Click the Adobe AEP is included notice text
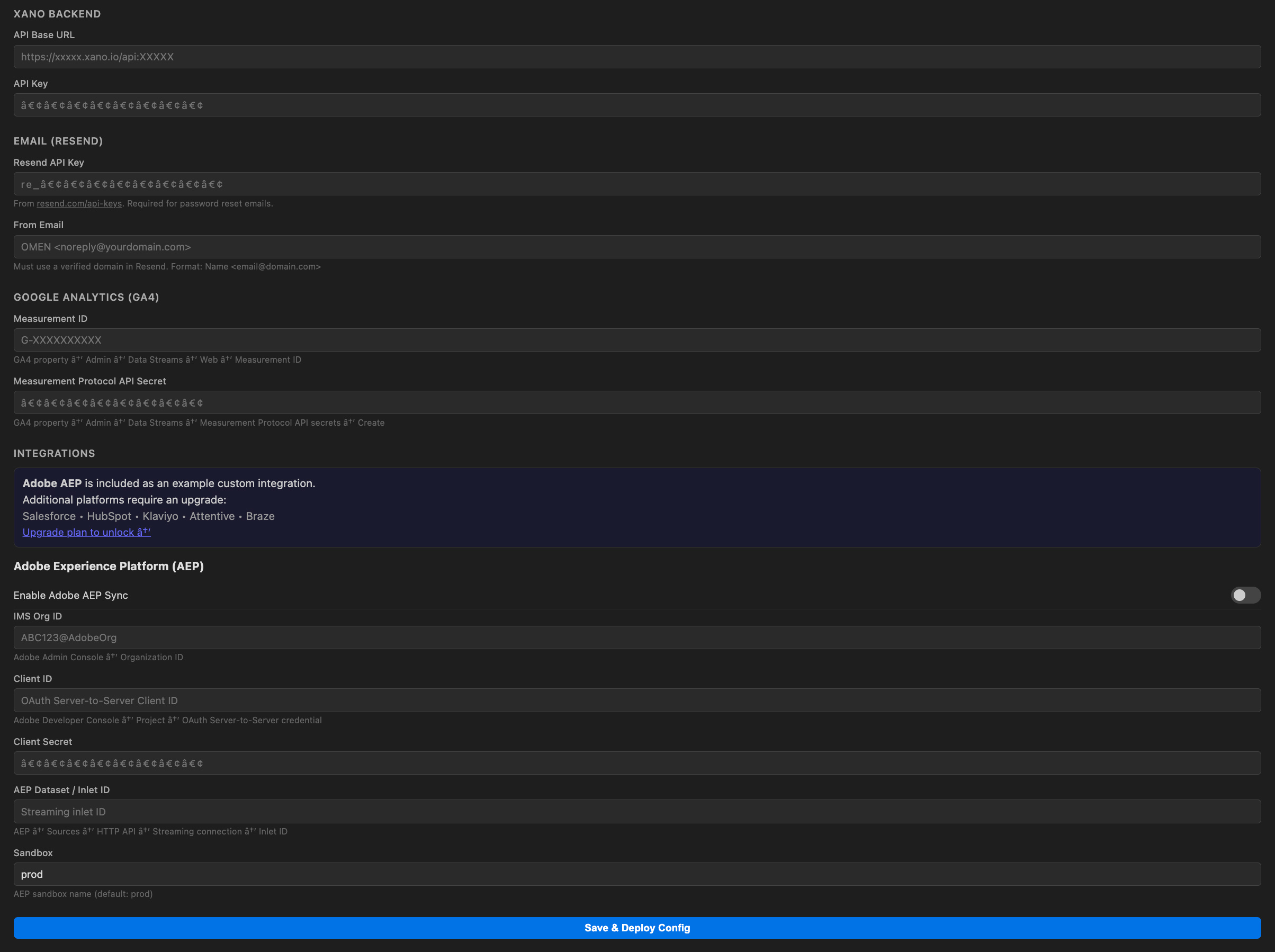1275x952 pixels. (x=169, y=483)
